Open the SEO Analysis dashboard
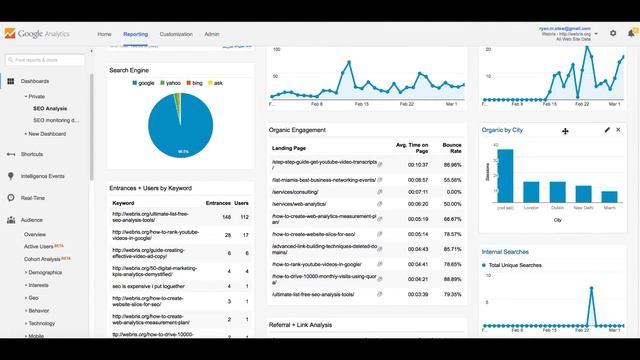Image resolution: width=640 pixels, height=360 pixels. [50, 109]
